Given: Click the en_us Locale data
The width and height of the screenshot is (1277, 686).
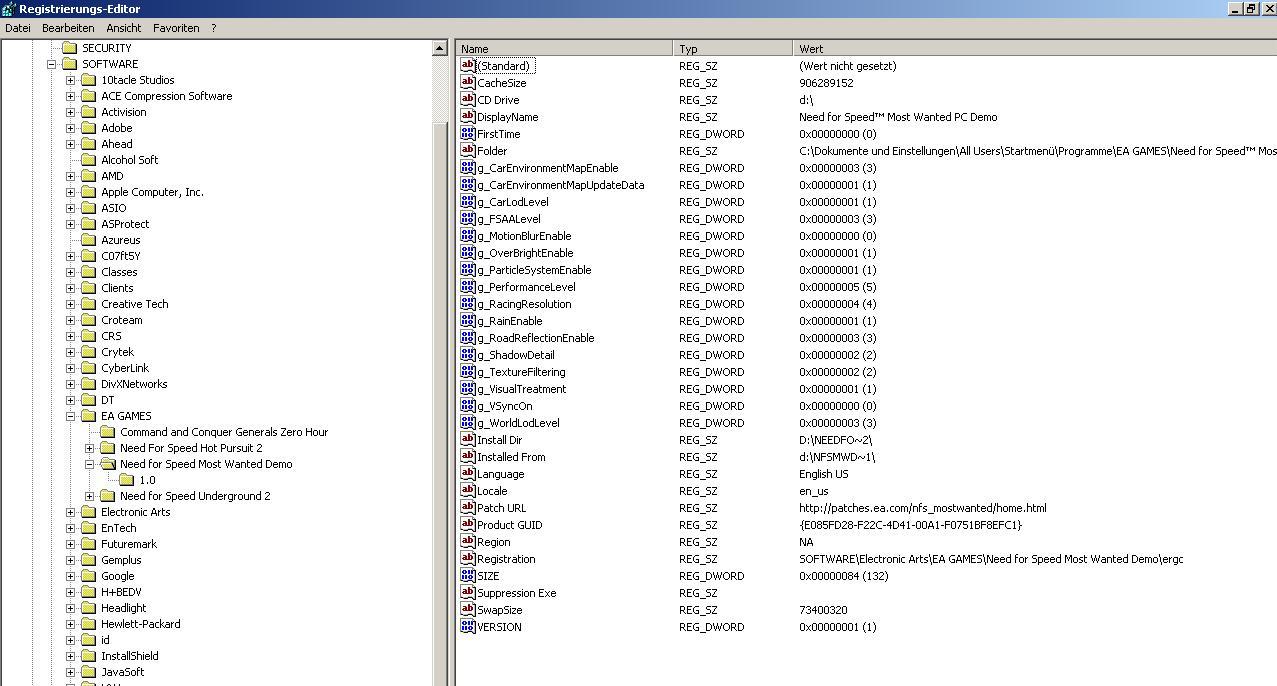Looking at the screenshot, I should coord(814,491).
